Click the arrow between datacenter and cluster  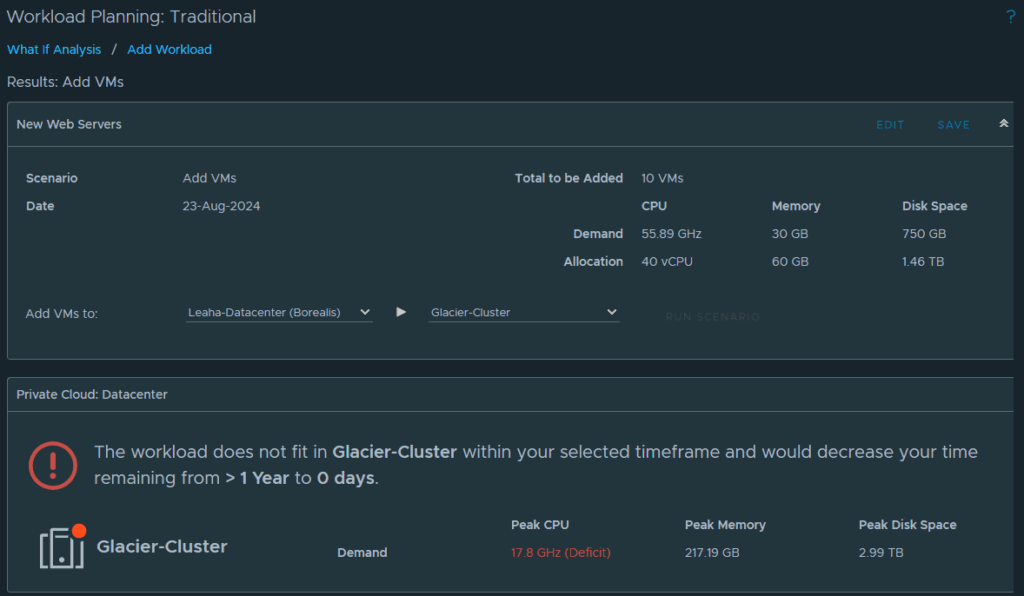[401, 312]
